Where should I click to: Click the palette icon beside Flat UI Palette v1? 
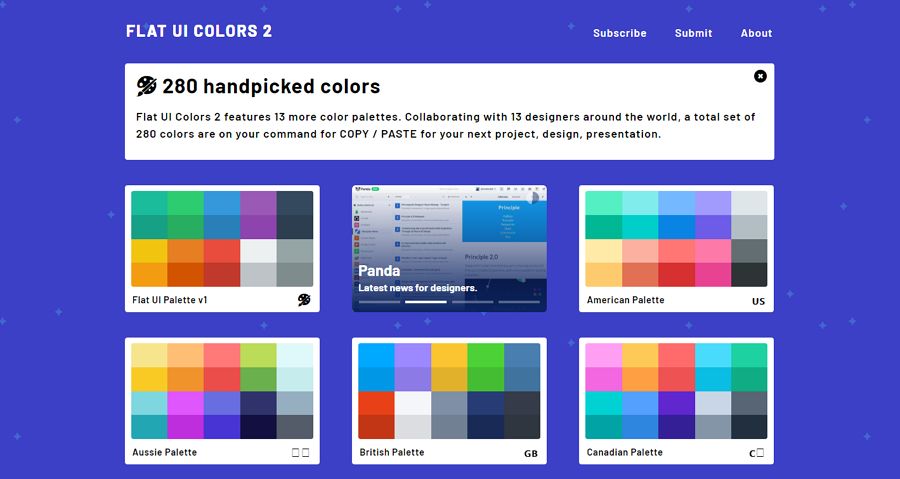pyautogui.click(x=304, y=300)
